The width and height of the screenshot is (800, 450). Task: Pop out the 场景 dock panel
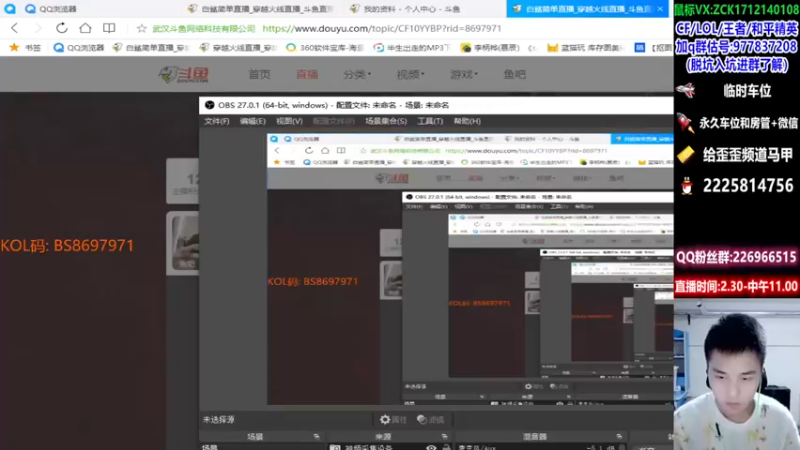[x=316, y=437]
